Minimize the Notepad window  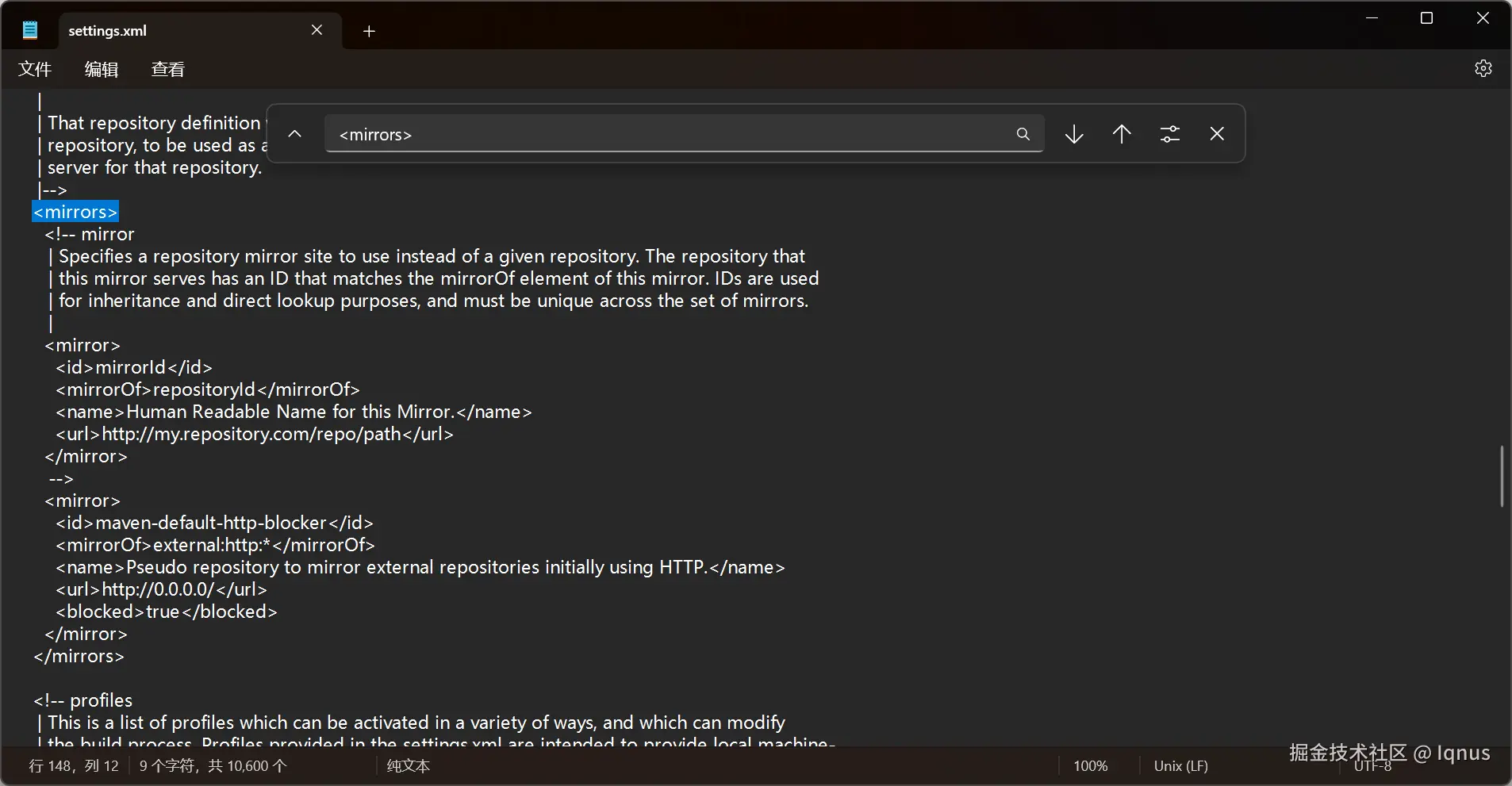tap(1372, 18)
